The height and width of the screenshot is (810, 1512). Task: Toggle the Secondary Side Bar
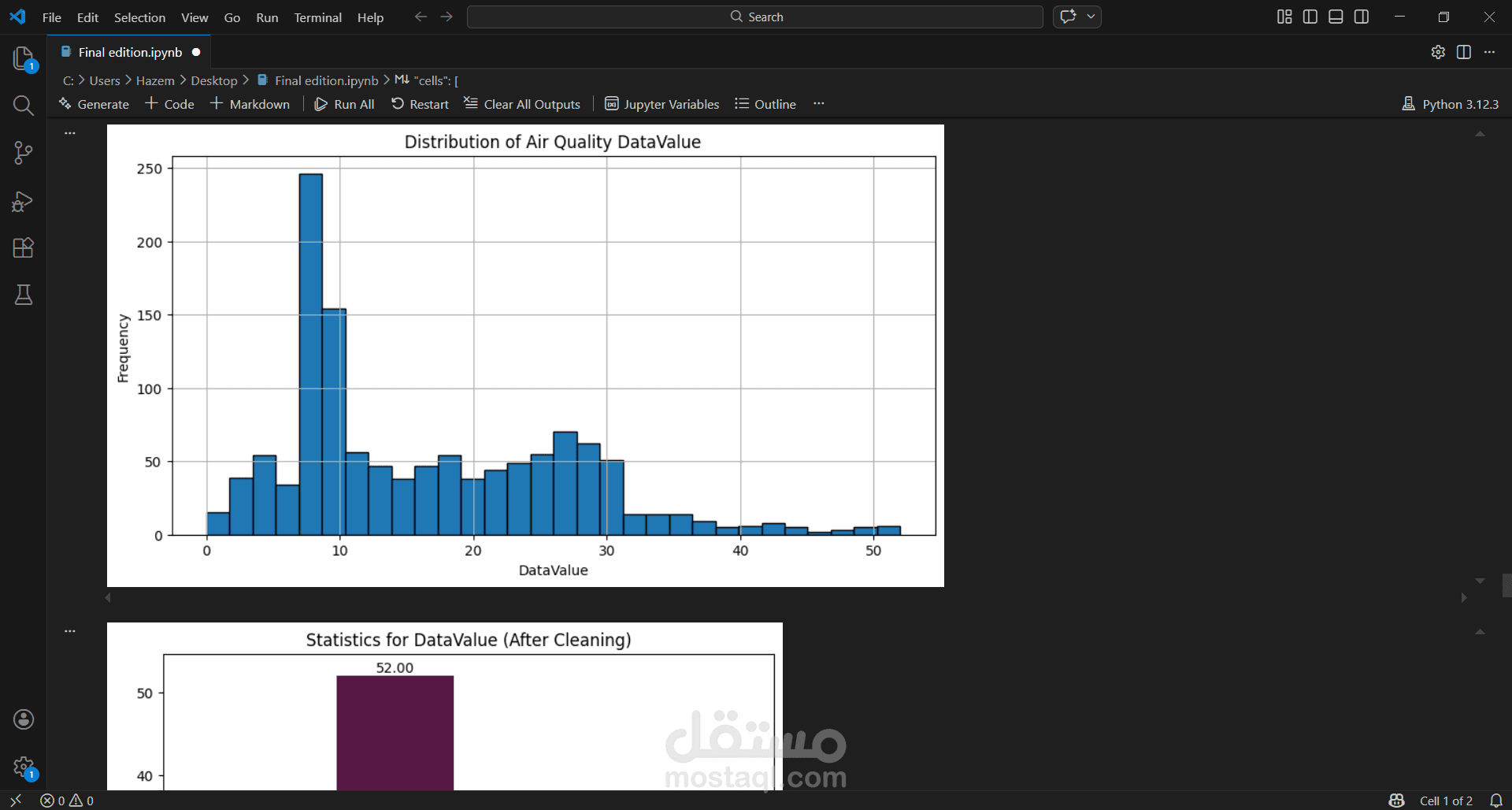(x=1362, y=17)
